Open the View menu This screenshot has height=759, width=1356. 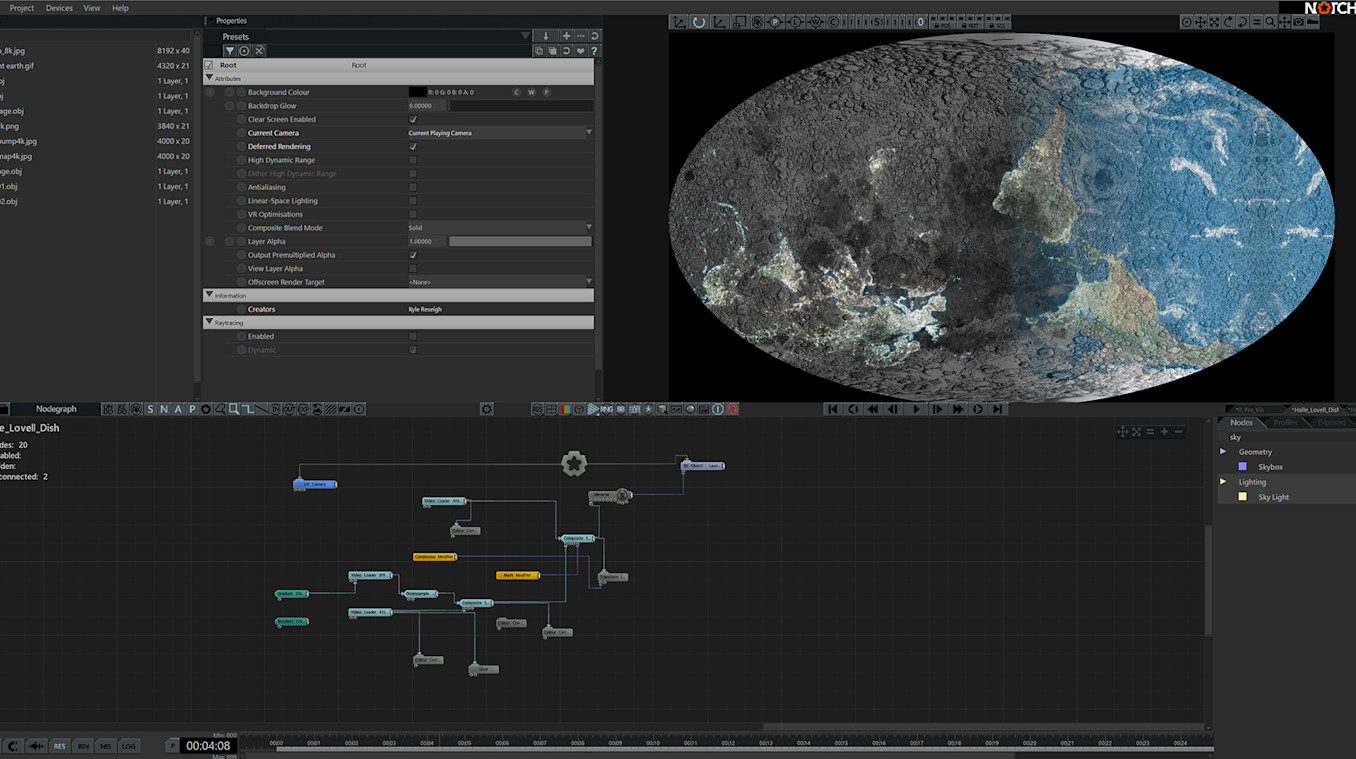point(91,8)
